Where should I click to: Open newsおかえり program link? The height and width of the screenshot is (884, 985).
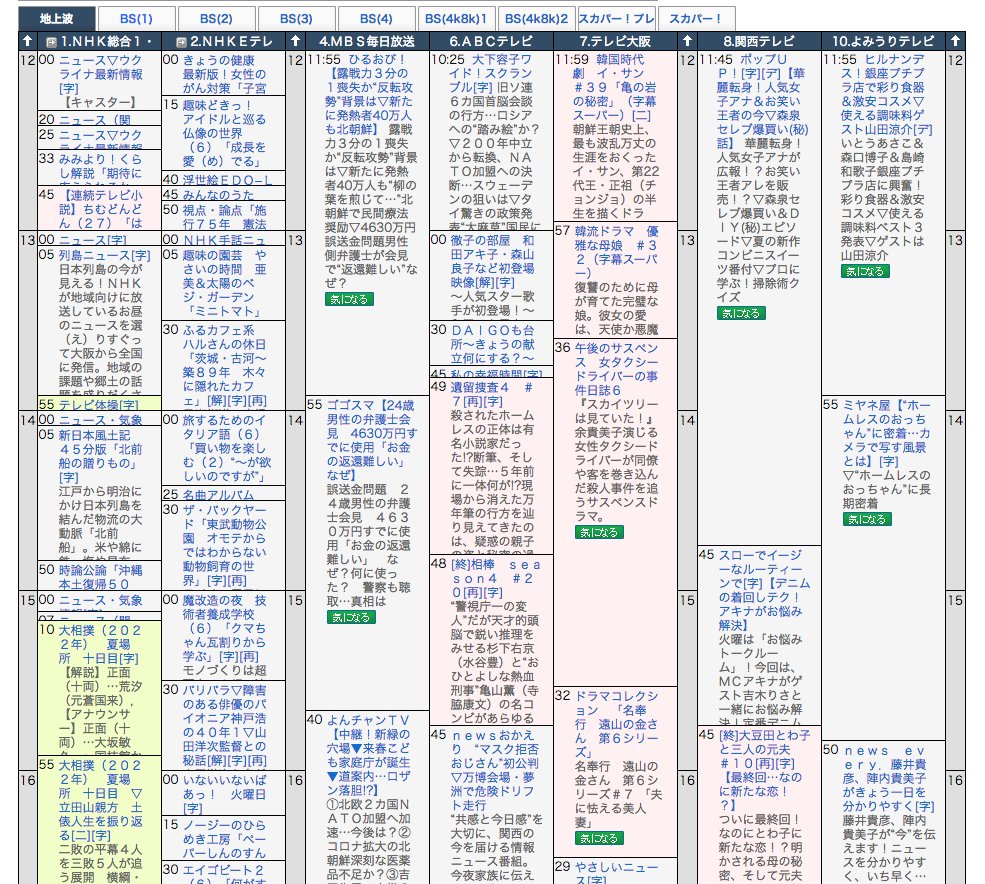point(494,770)
